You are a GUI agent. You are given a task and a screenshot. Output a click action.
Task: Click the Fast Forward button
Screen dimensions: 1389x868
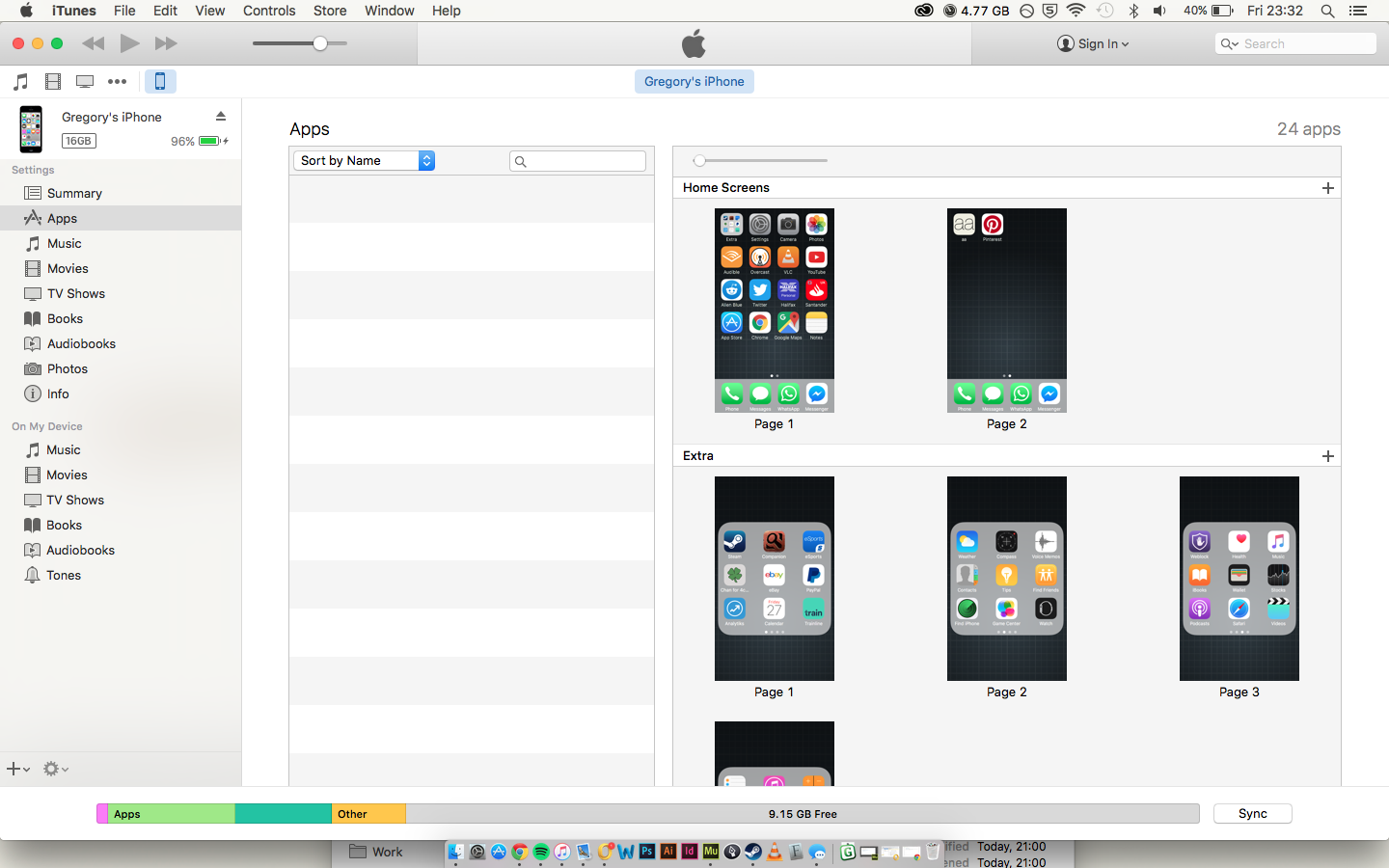pos(166,43)
